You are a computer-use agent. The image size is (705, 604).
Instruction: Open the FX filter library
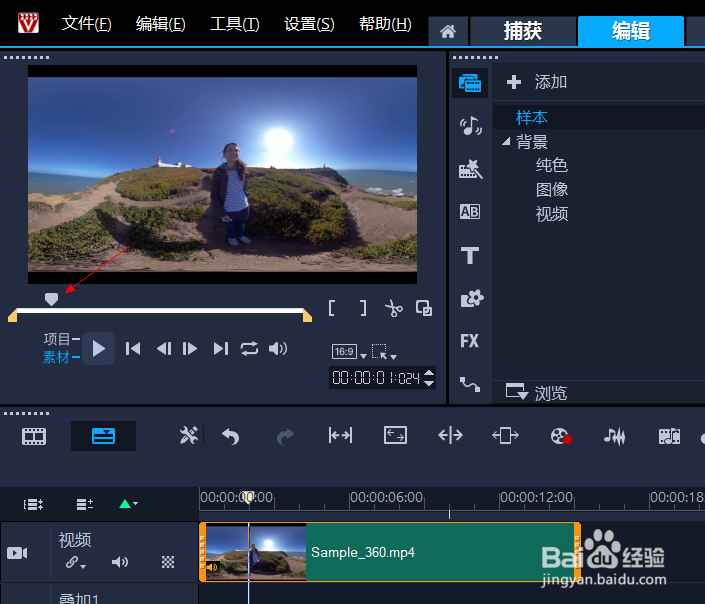[x=470, y=340]
